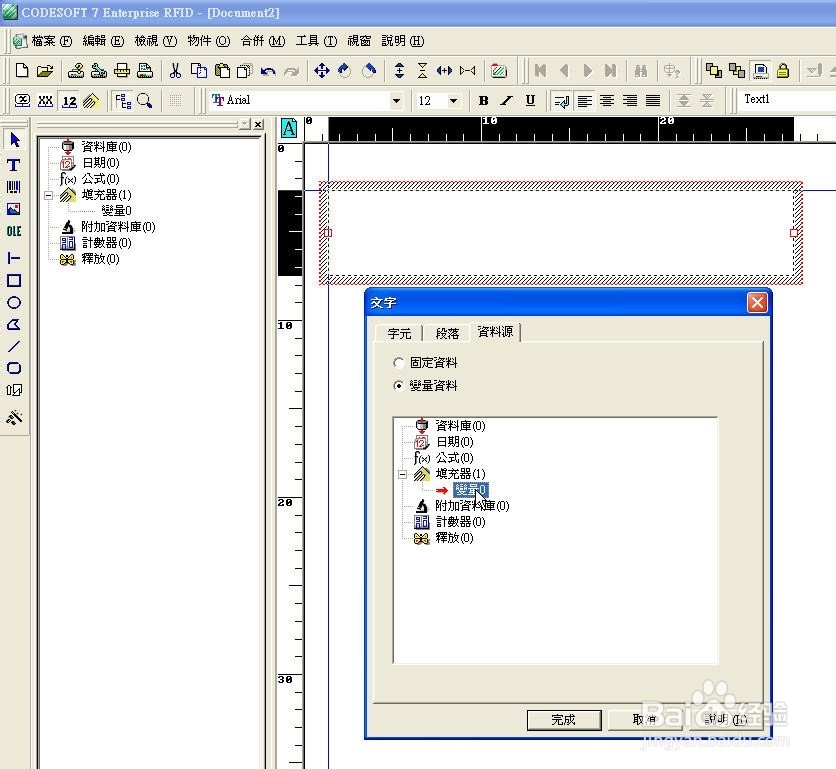Open the Arial font dropdown
The image size is (836, 769).
[396, 100]
